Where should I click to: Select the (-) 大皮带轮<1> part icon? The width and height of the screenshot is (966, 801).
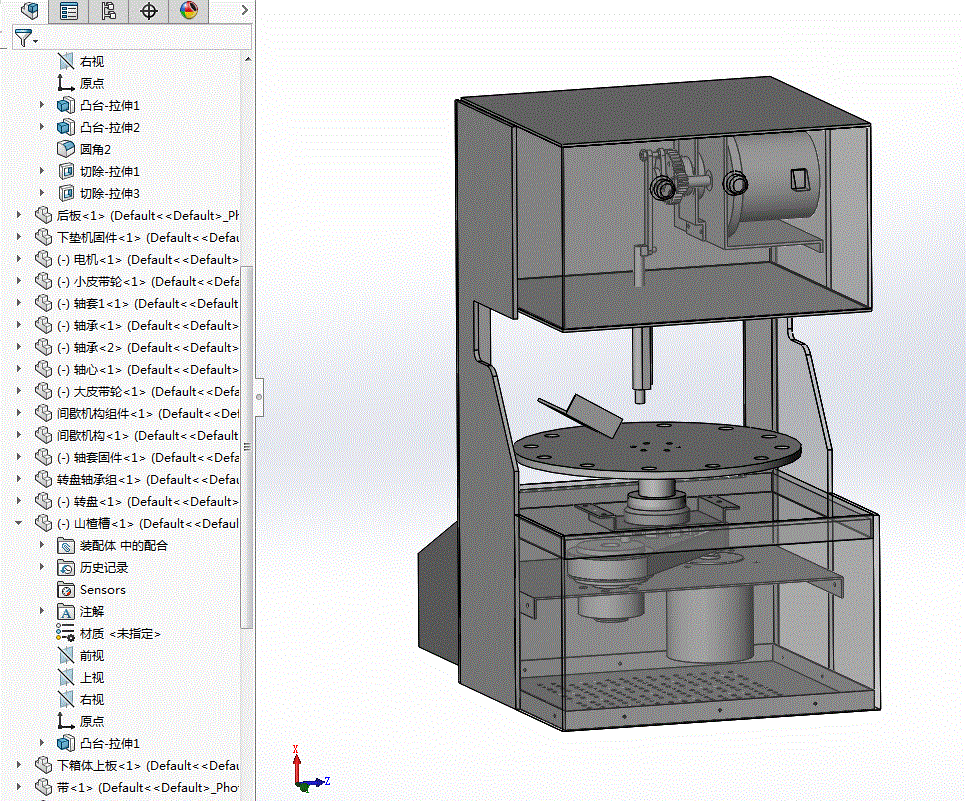pos(43,391)
